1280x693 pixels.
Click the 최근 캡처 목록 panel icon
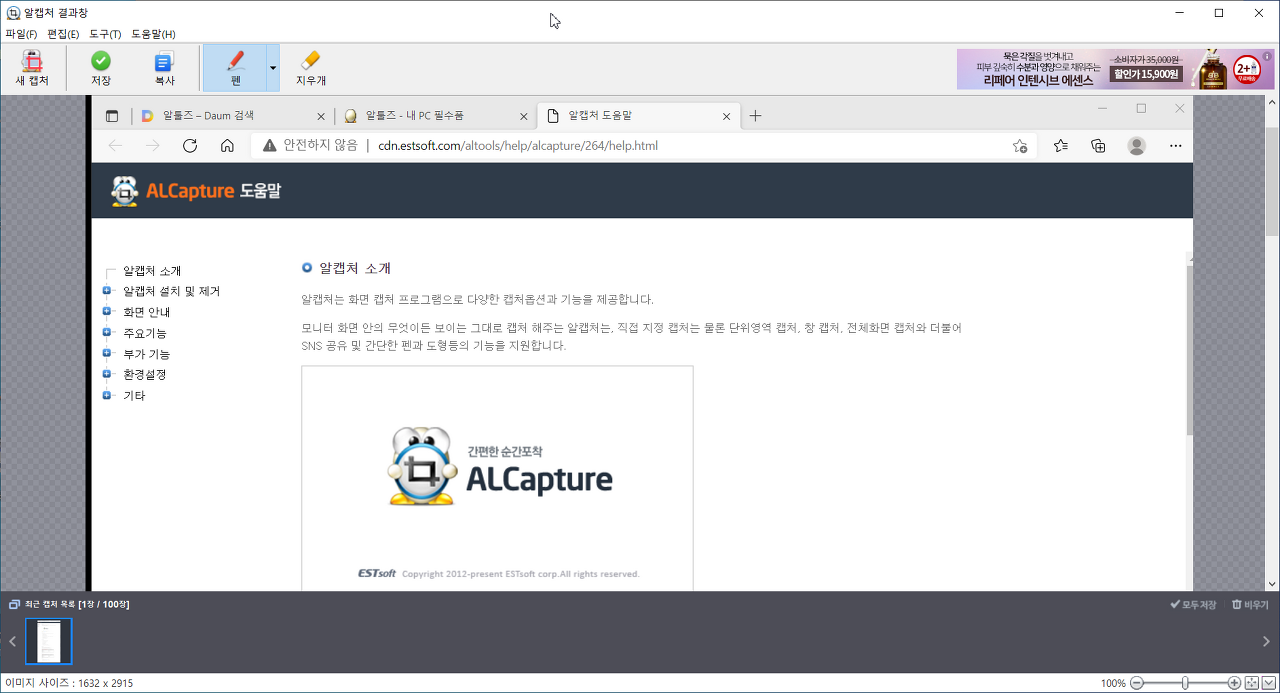(14, 605)
